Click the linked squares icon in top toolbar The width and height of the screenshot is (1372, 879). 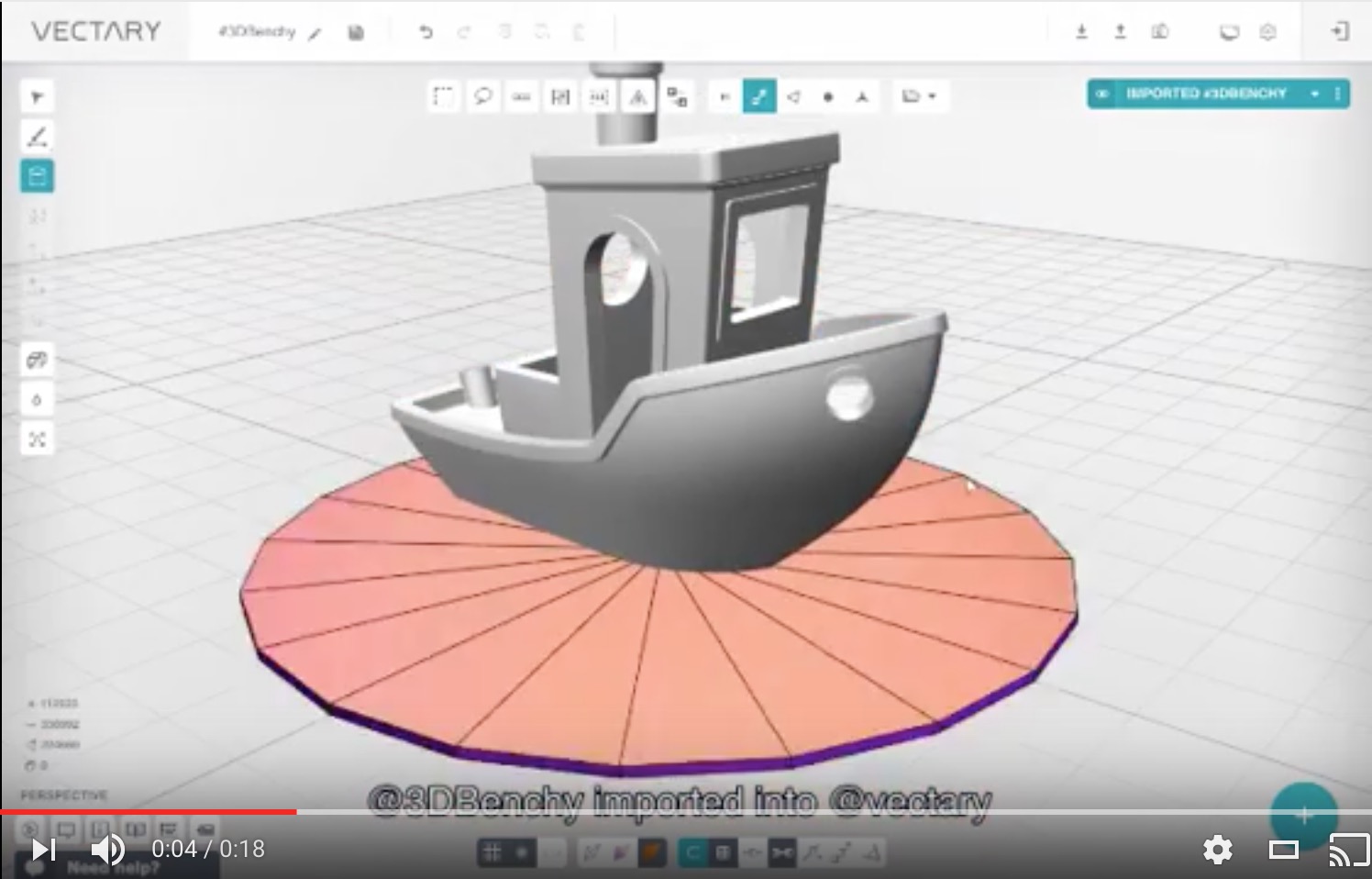point(677,96)
